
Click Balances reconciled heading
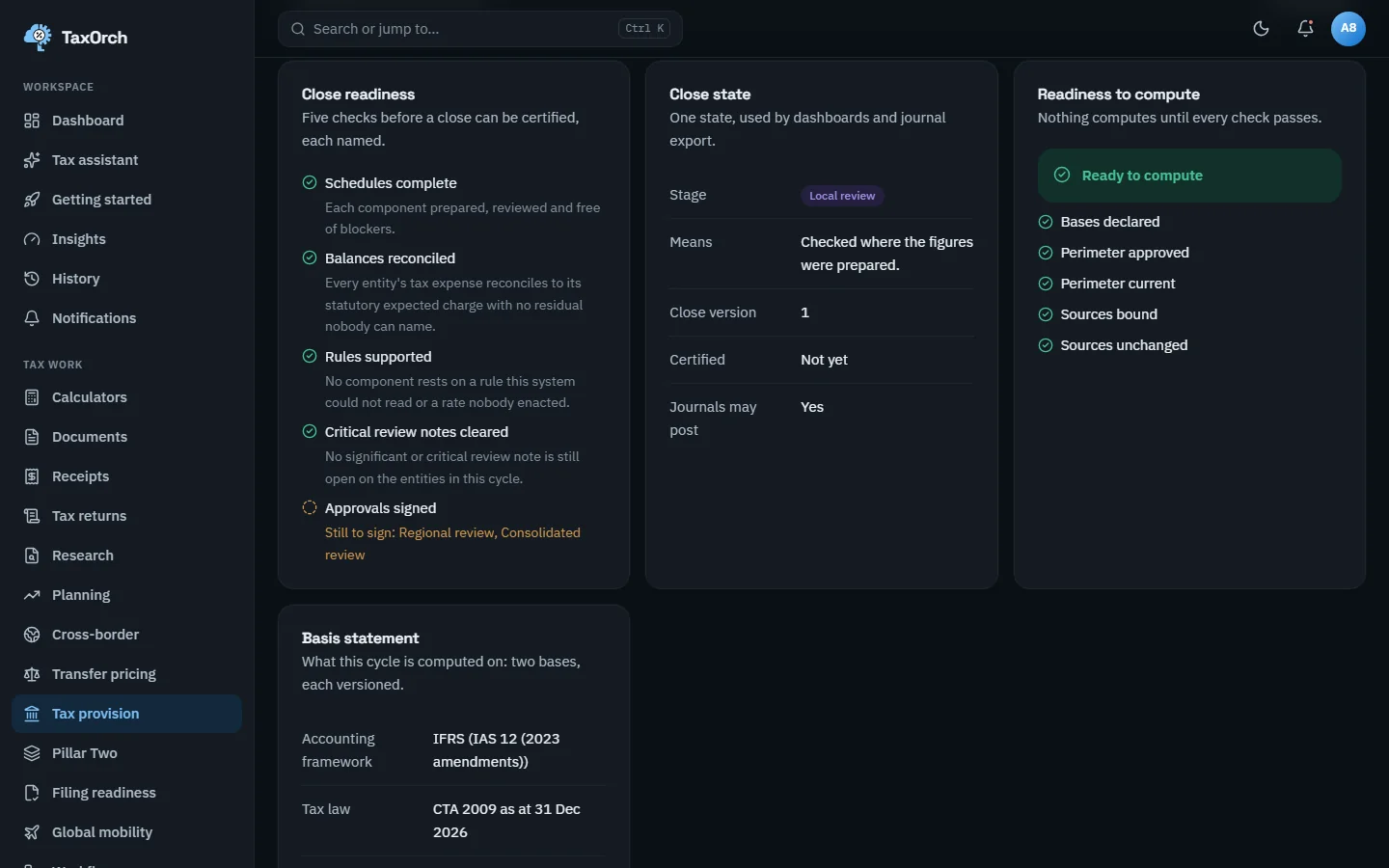click(x=390, y=258)
